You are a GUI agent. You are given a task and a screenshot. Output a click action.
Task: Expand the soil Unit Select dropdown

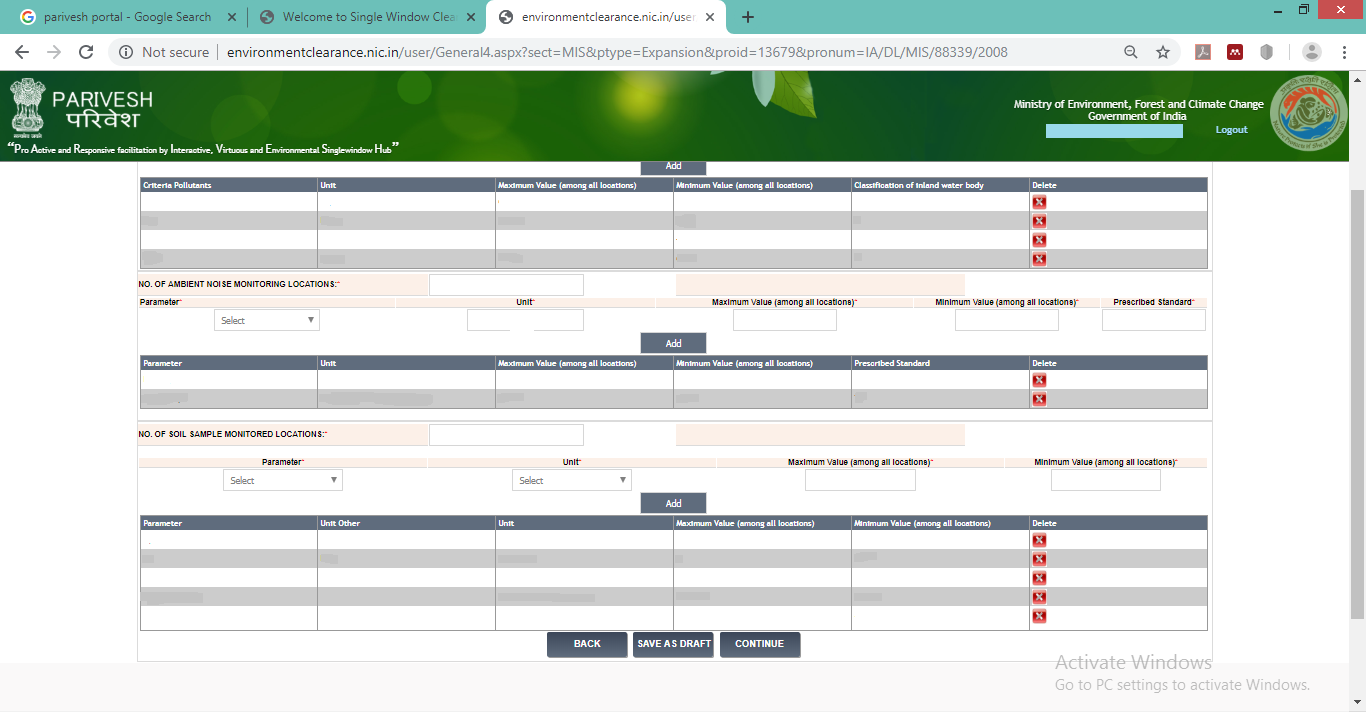pyautogui.click(x=571, y=480)
